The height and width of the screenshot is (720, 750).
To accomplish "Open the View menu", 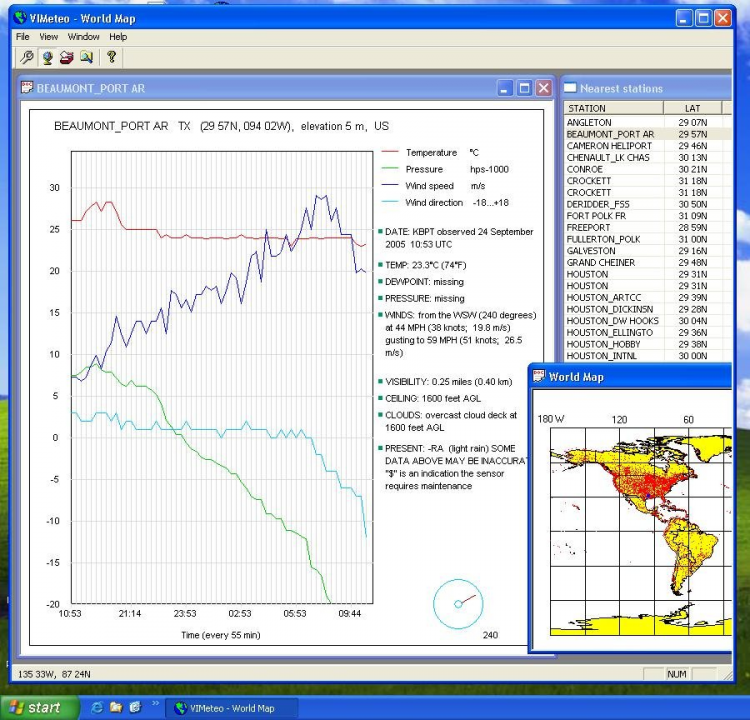I will click(48, 37).
